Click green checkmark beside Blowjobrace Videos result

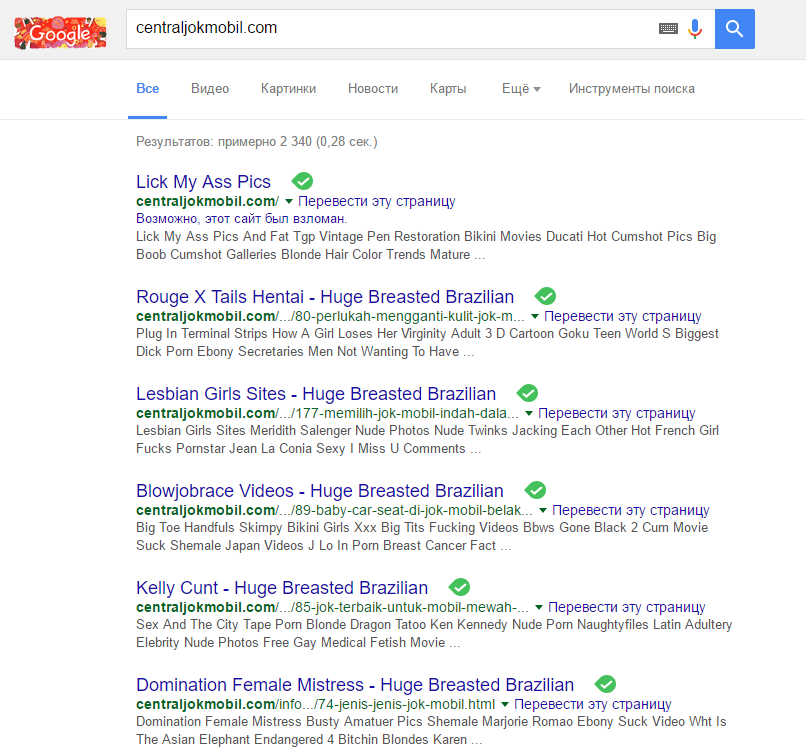pos(535,490)
